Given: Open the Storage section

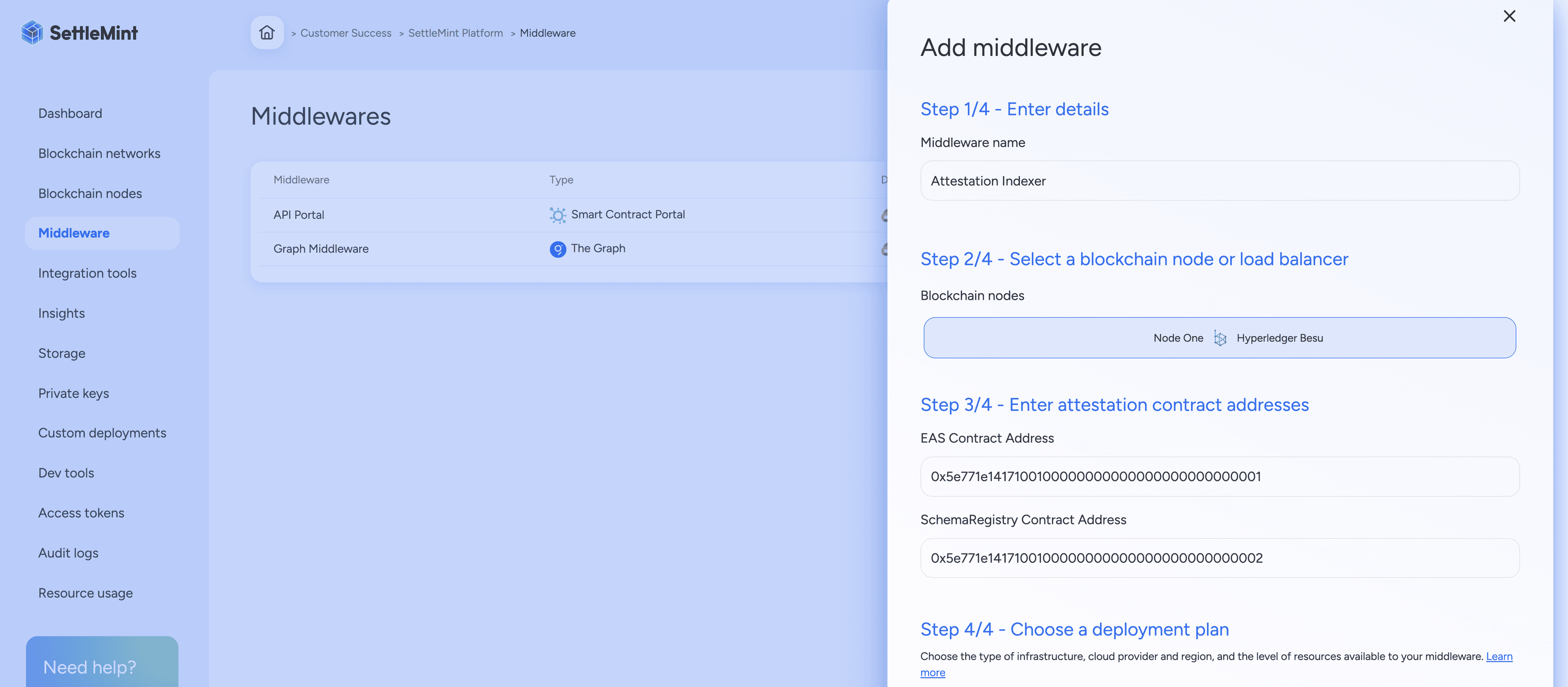Looking at the screenshot, I should 62,353.
